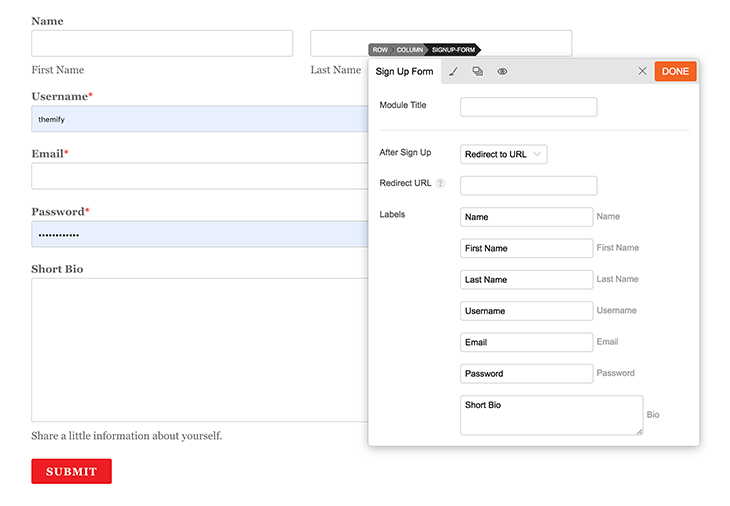730x506 pixels.
Task: Click the Username field containing themify
Action: pos(200,119)
